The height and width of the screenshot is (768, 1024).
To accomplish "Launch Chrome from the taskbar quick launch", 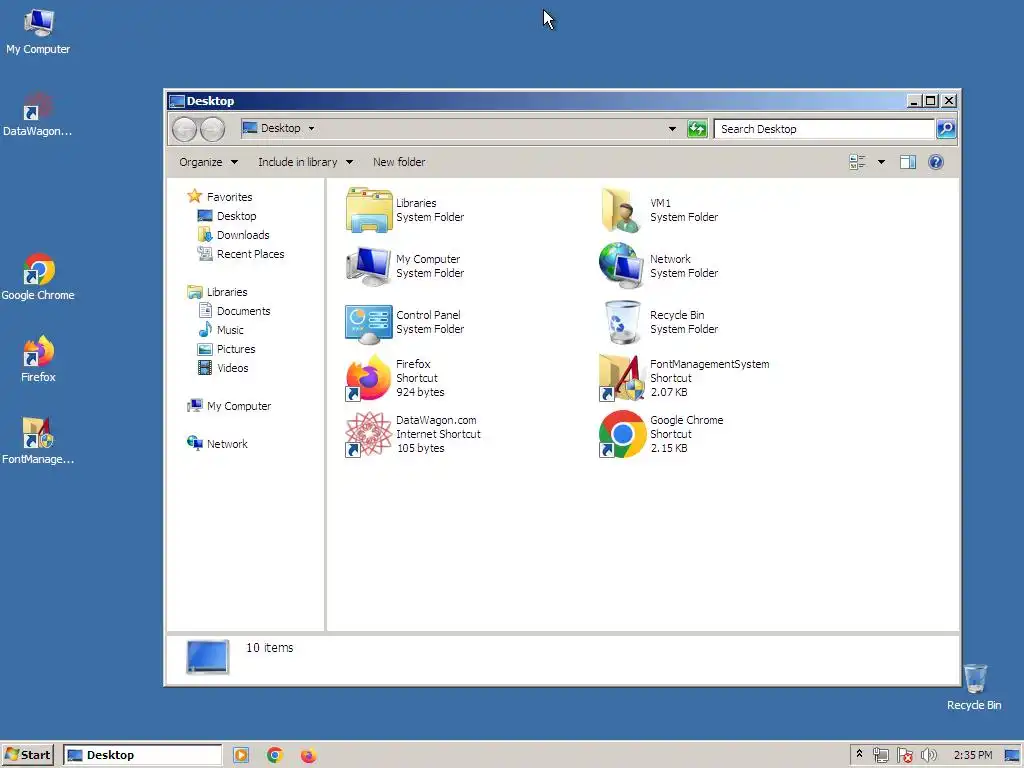I will point(275,756).
